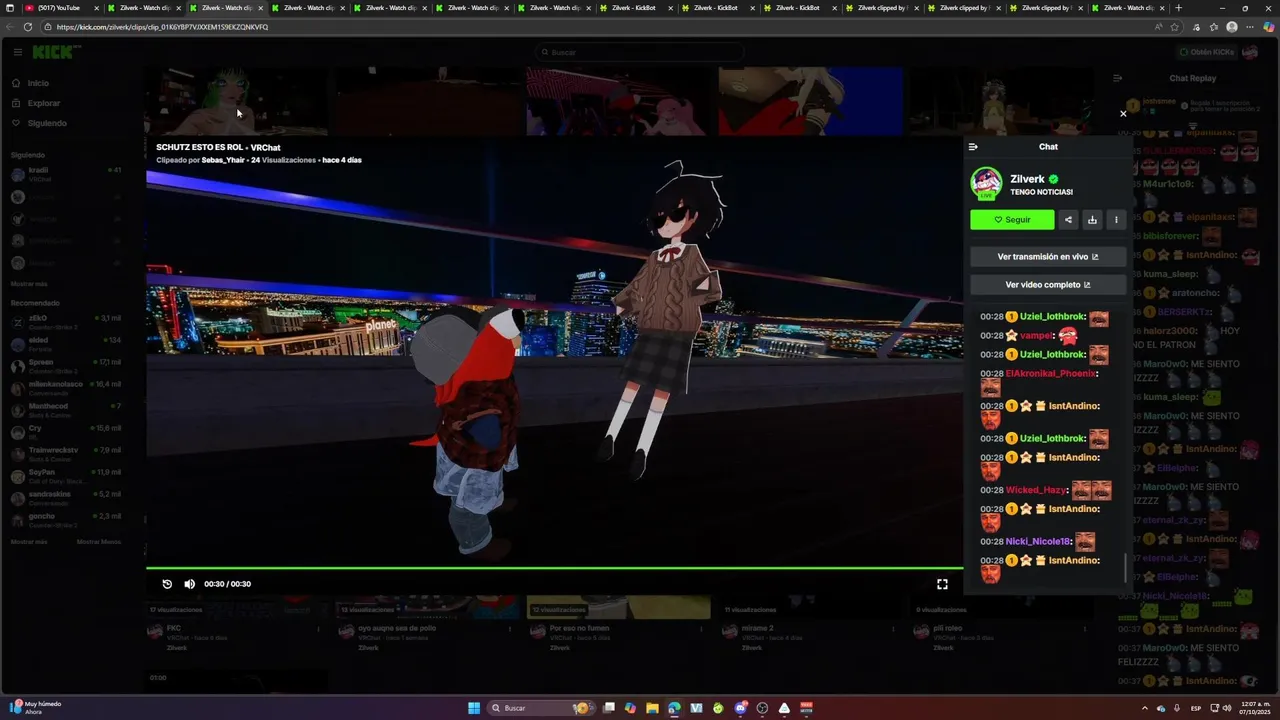The width and height of the screenshot is (1280, 720).
Task: Open Discord from the taskbar
Action: click(x=740, y=708)
